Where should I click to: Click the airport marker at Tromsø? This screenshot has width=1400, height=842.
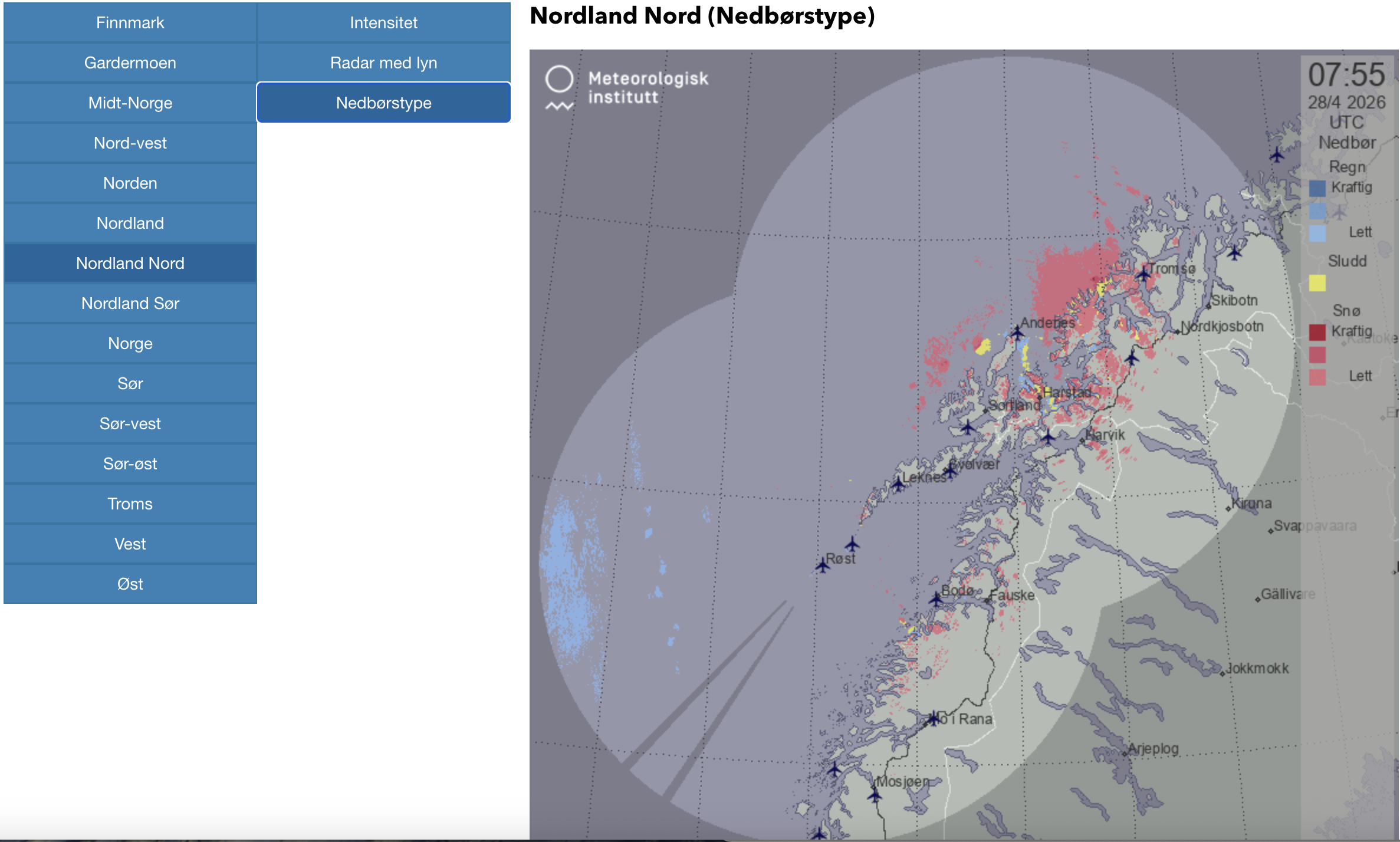pos(1143,274)
